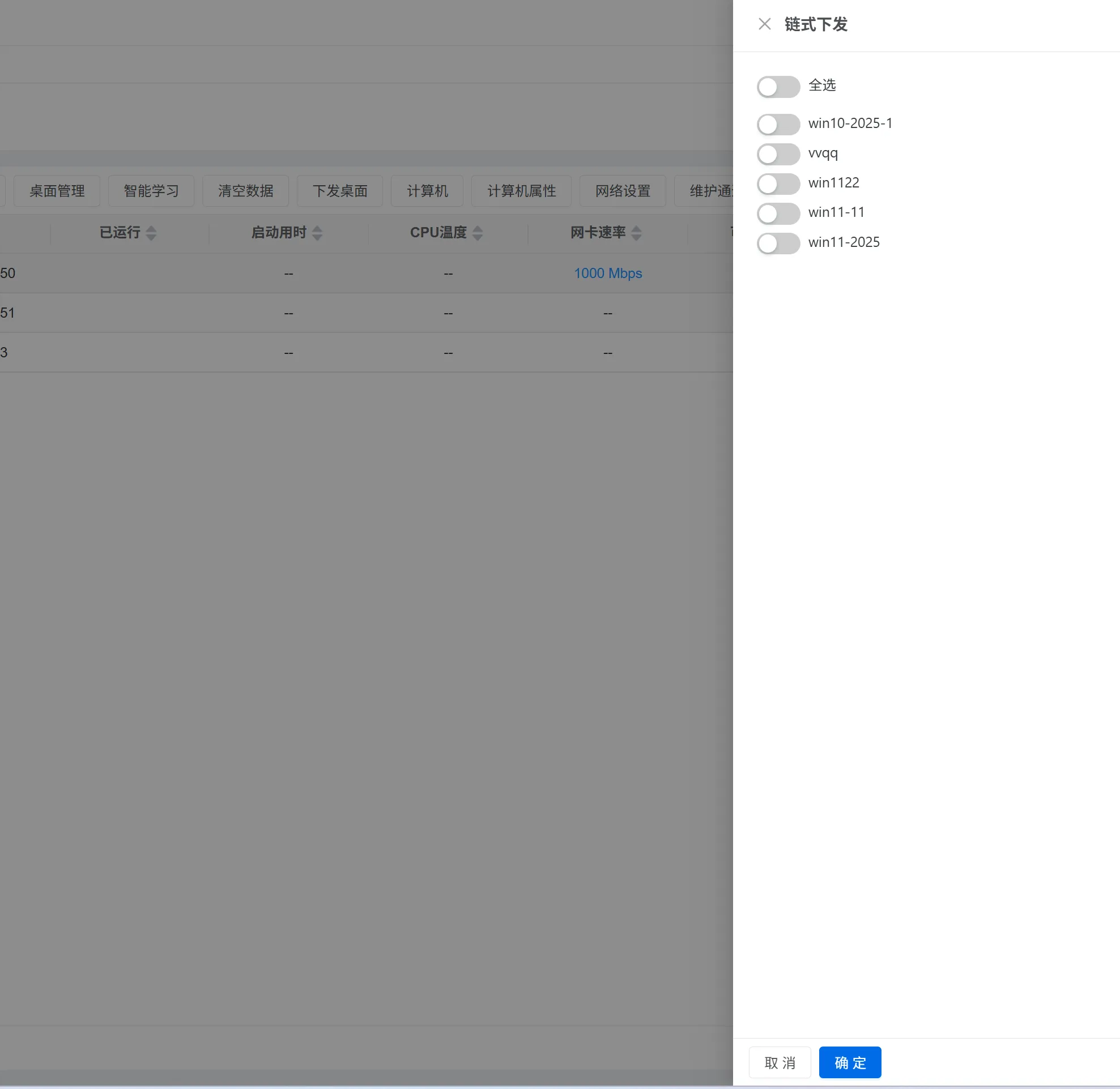
Task: Open the 计算机属性 button
Action: tap(521, 190)
